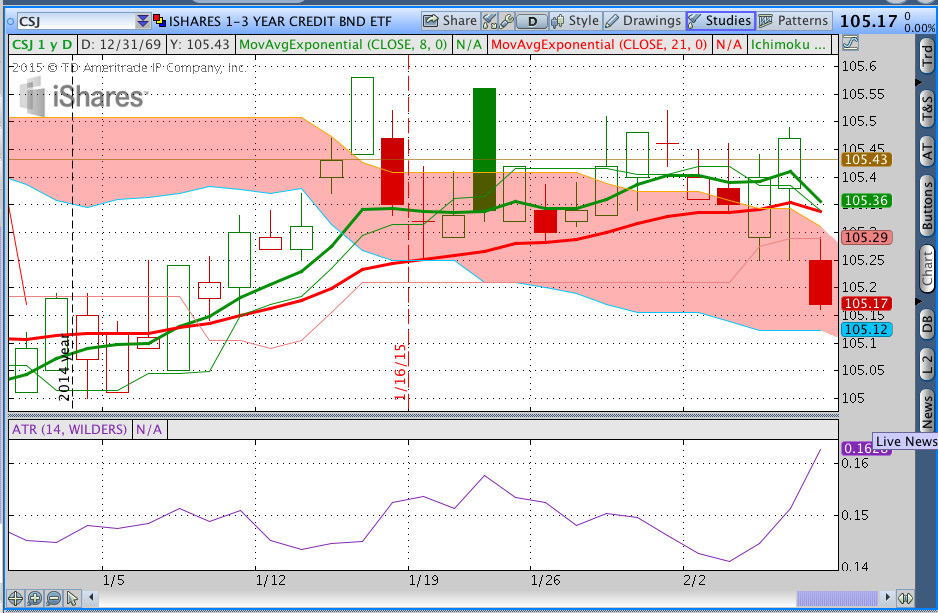Screen dimensions: 938x613
Task: Open the News sidebar tab
Action: click(927, 410)
